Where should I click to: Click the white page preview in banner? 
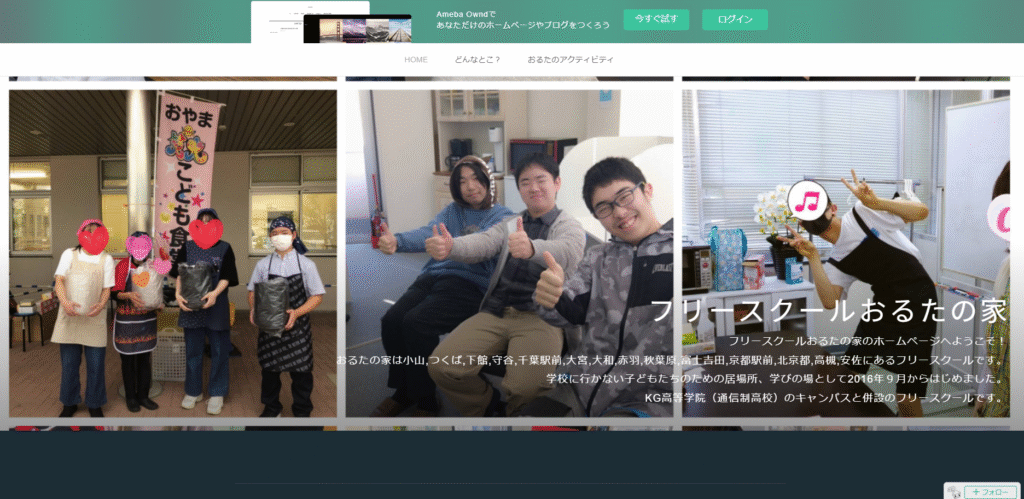[285, 20]
